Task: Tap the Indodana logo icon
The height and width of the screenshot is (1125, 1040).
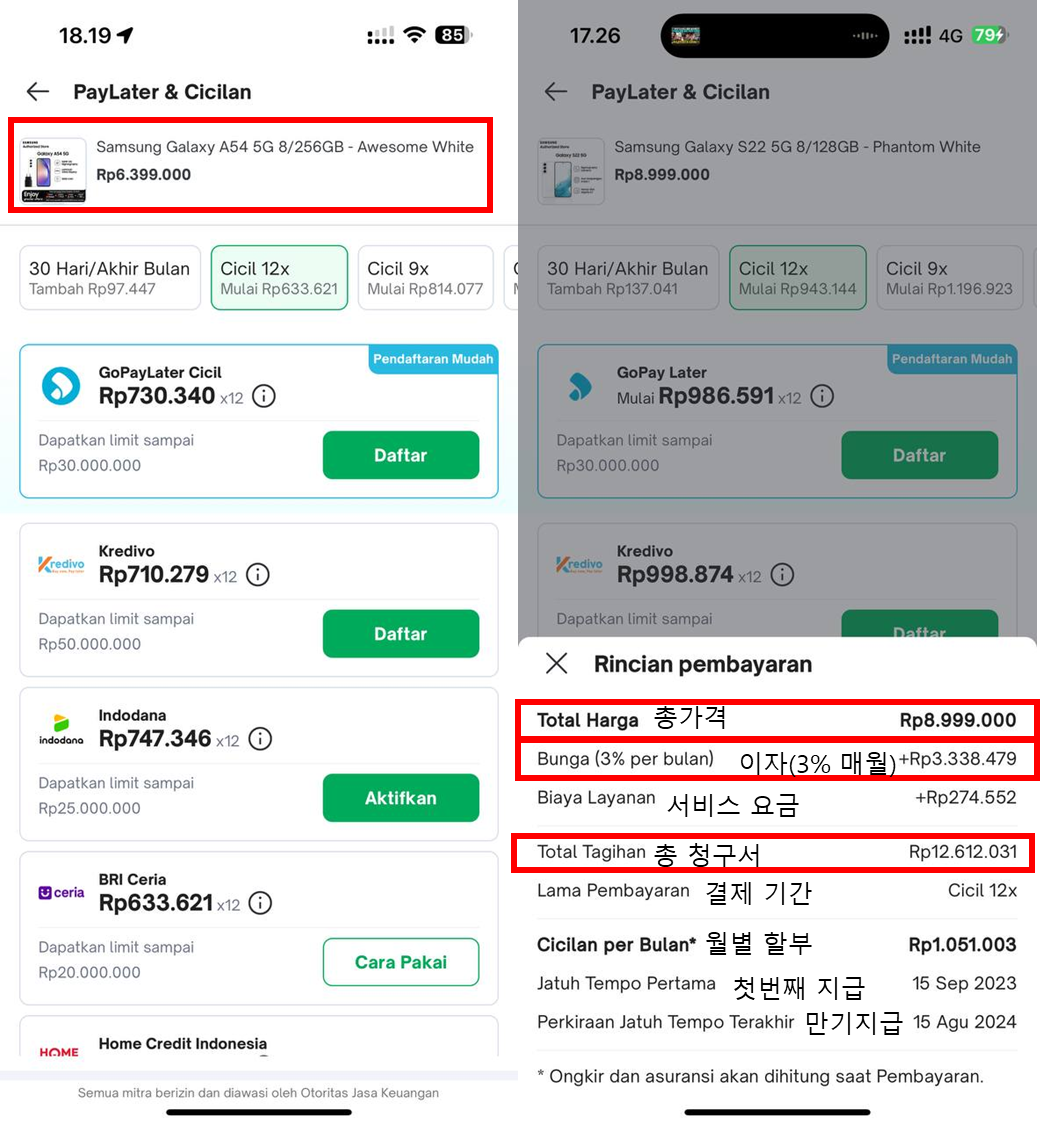Action: [x=61, y=729]
